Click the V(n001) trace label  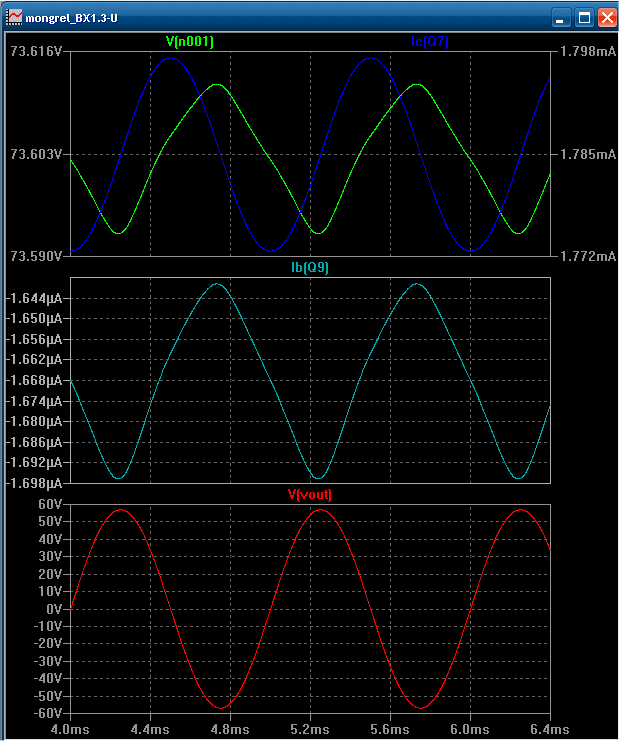190,42
